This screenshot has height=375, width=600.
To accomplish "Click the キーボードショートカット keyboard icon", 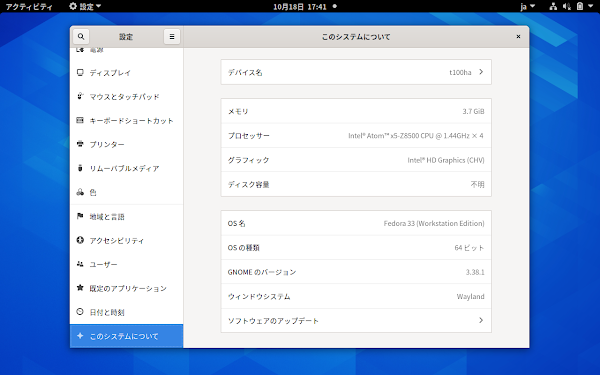I will 80,121.
